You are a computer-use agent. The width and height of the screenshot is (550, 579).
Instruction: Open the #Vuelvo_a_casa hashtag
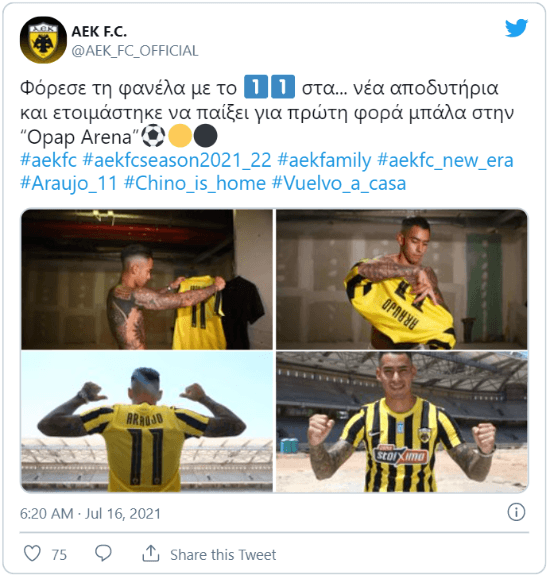coord(339,183)
